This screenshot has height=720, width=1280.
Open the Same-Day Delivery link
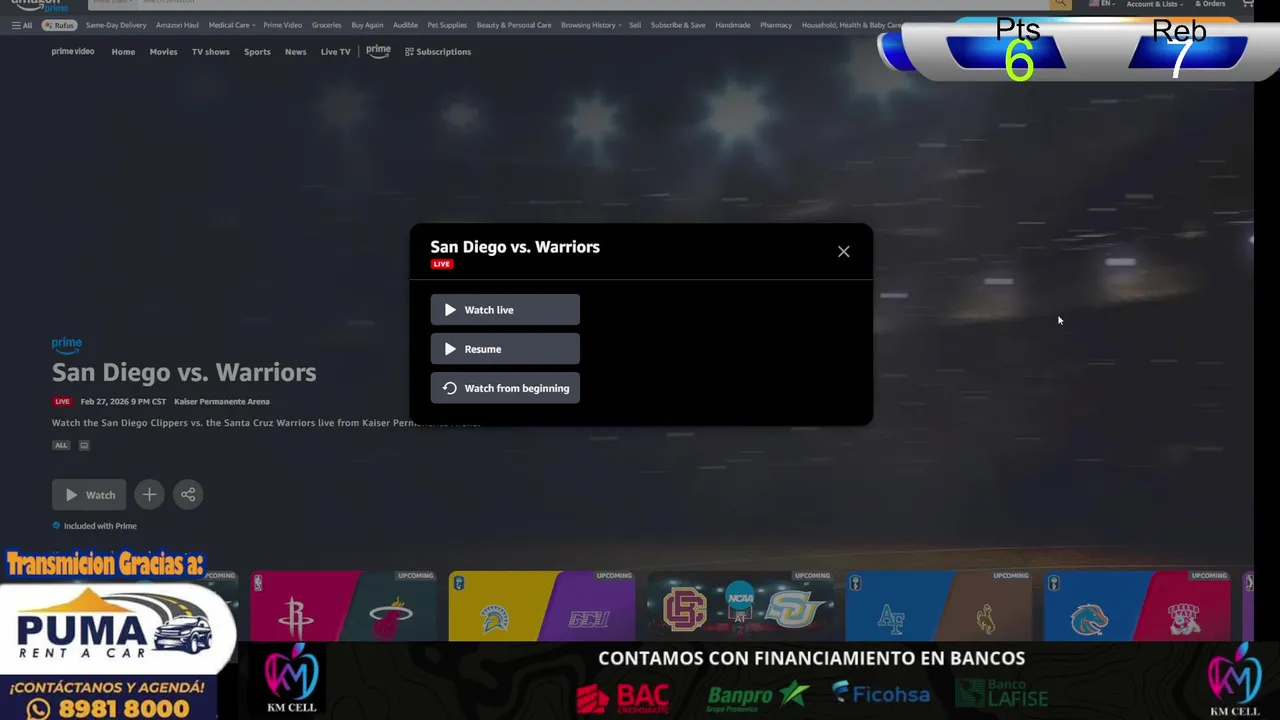116,25
